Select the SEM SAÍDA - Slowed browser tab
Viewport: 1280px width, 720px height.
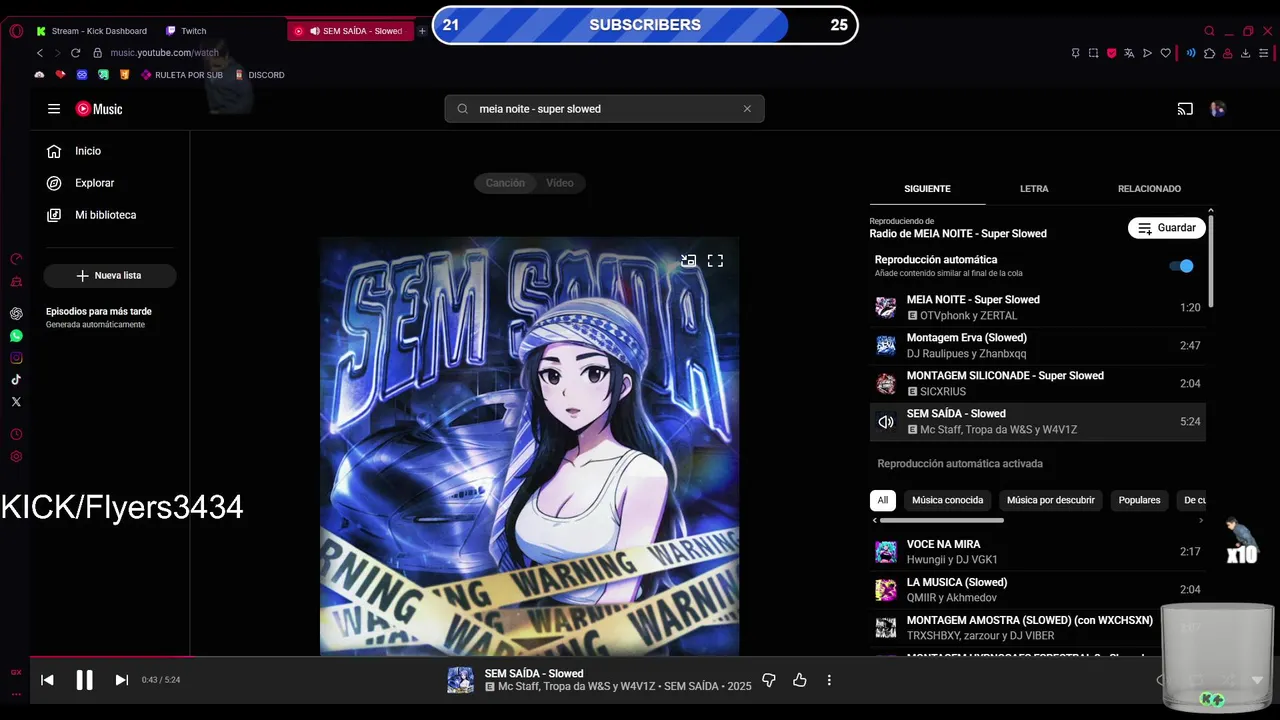[x=351, y=31]
